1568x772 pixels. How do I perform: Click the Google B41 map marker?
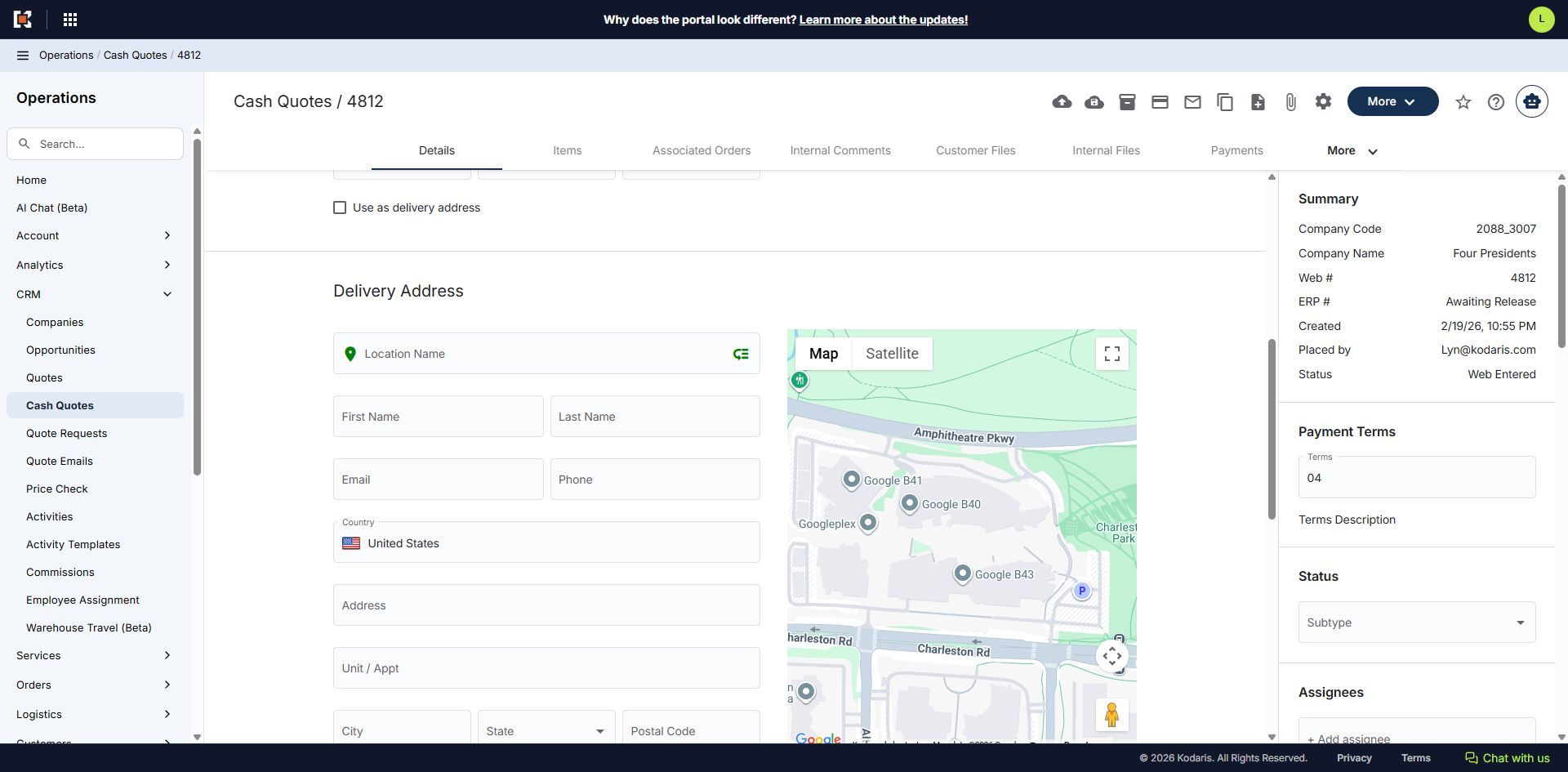[x=852, y=480]
